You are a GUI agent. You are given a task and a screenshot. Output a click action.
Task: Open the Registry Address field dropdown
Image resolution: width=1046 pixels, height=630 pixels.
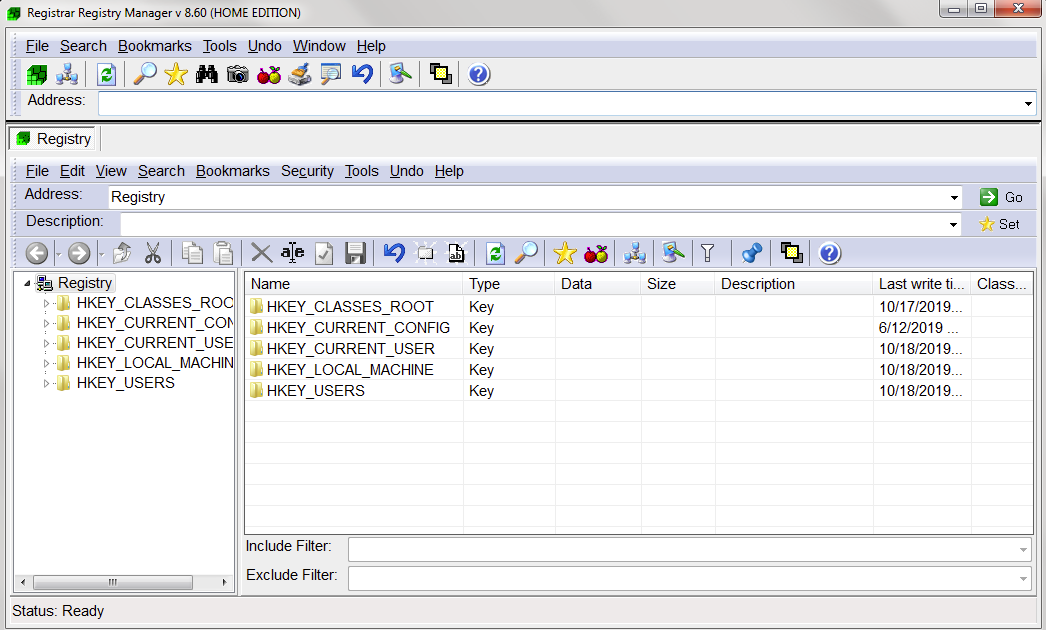[x=954, y=198]
